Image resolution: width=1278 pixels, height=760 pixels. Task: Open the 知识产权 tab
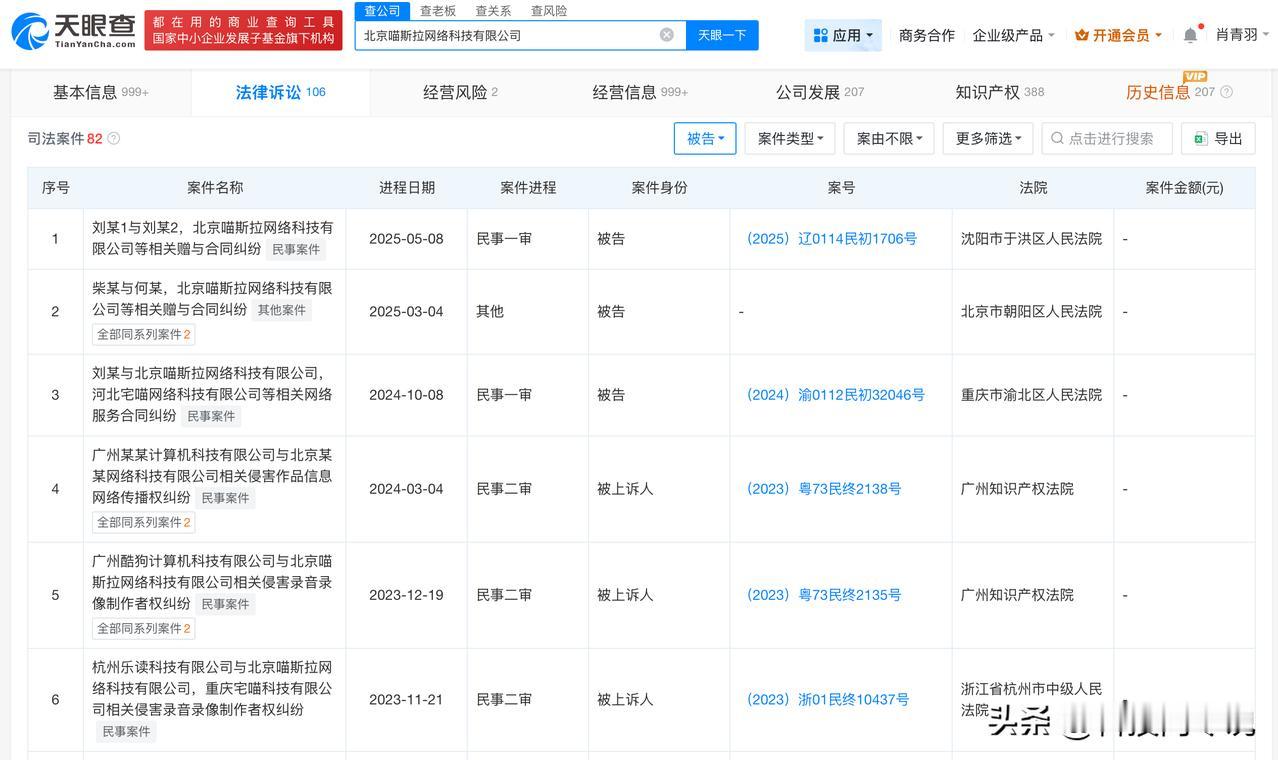[x=1000, y=92]
